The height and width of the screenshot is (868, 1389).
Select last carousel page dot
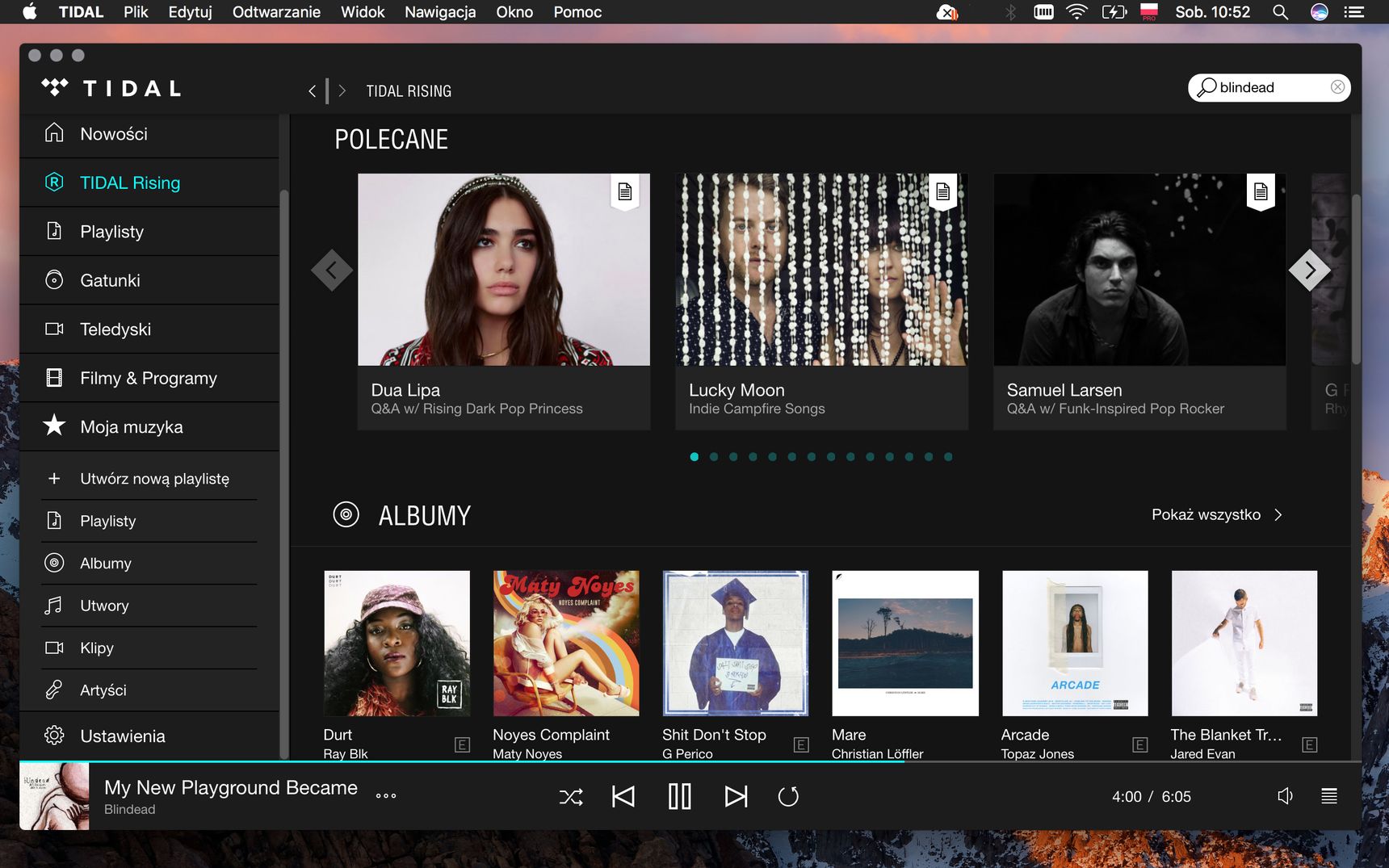[x=948, y=457]
